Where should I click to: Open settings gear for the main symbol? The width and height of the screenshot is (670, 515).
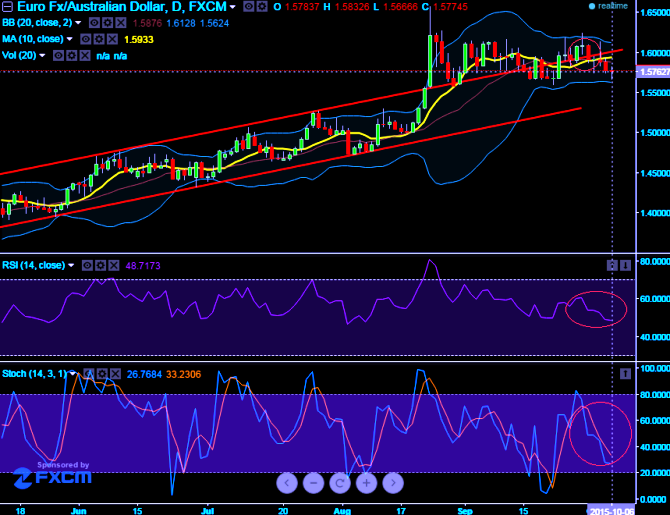point(262,6)
